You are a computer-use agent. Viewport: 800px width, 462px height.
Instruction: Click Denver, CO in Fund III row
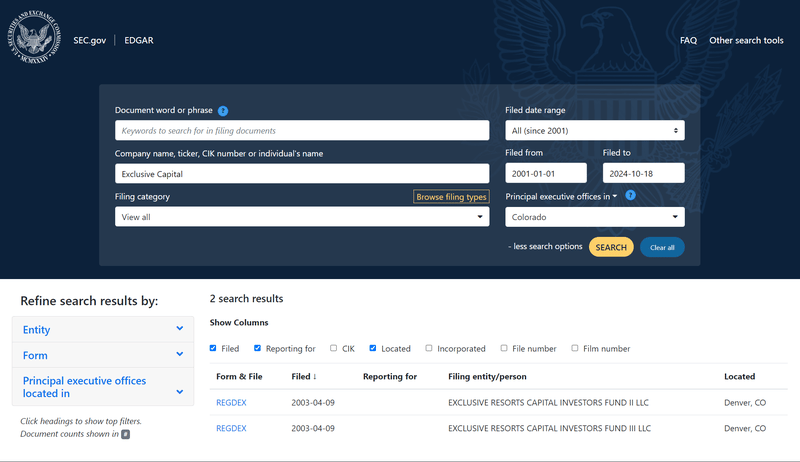pyautogui.click(x=745, y=428)
